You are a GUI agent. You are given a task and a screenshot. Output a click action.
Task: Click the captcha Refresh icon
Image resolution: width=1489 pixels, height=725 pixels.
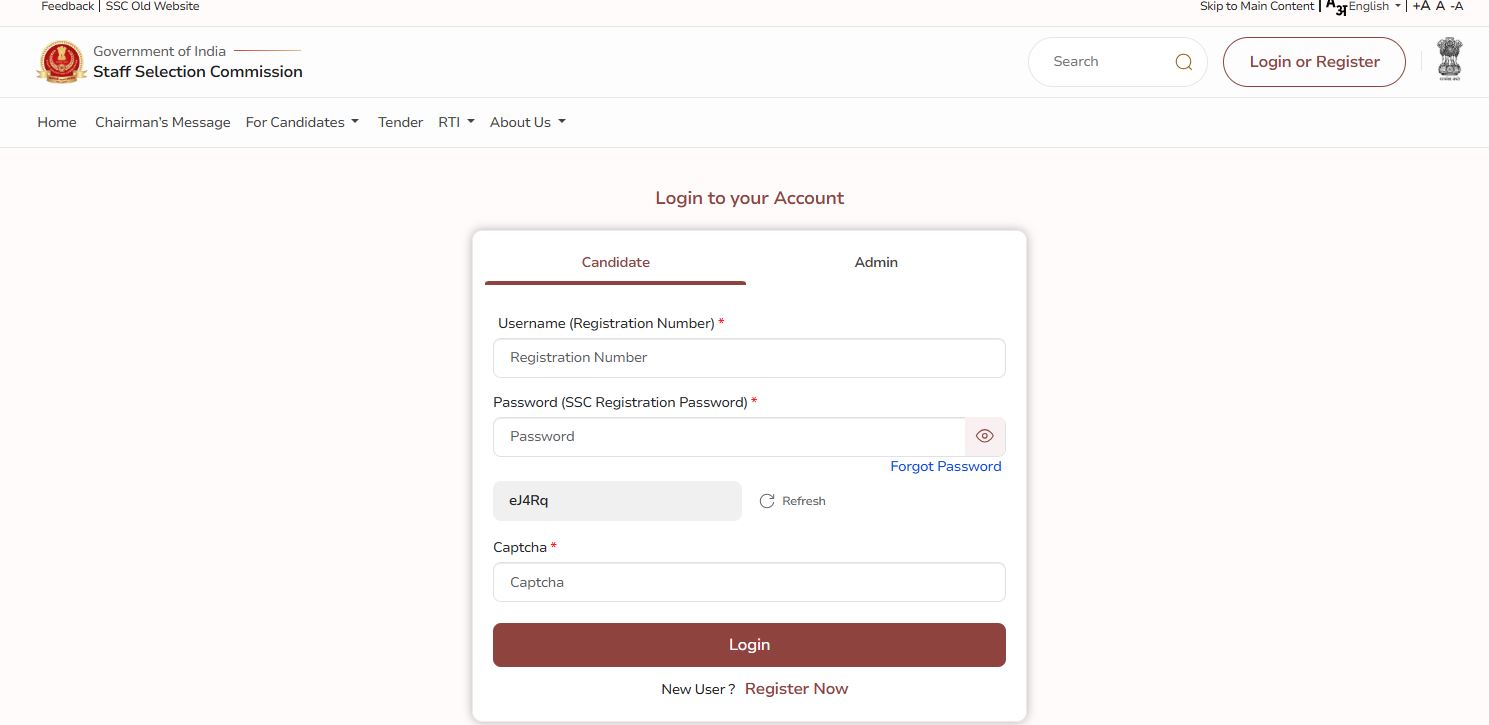pos(767,501)
